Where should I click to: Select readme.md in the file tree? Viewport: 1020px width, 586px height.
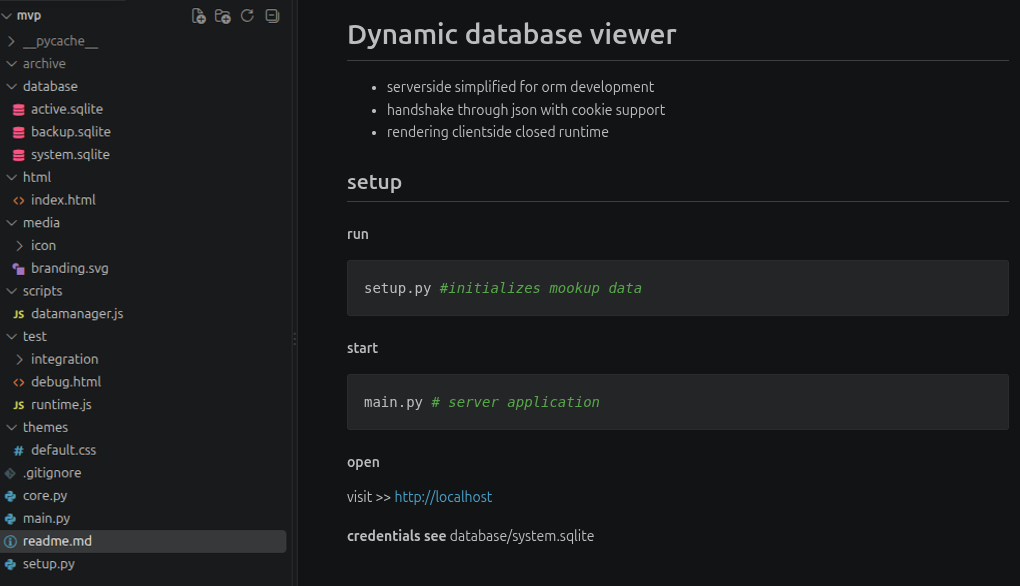143,541
